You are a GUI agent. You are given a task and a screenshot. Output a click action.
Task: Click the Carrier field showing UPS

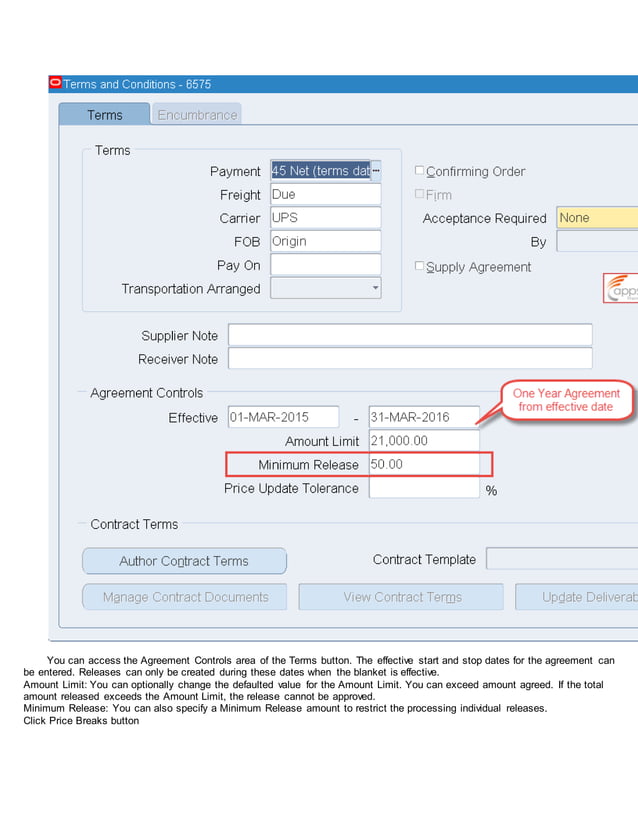[x=326, y=218]
